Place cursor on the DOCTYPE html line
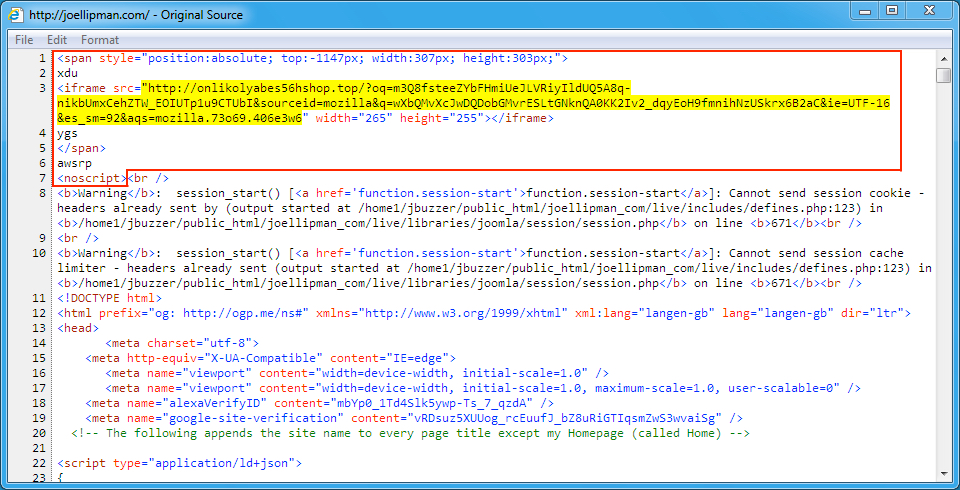This screenshot has height=490, width=960. click(x=108, y=298)
